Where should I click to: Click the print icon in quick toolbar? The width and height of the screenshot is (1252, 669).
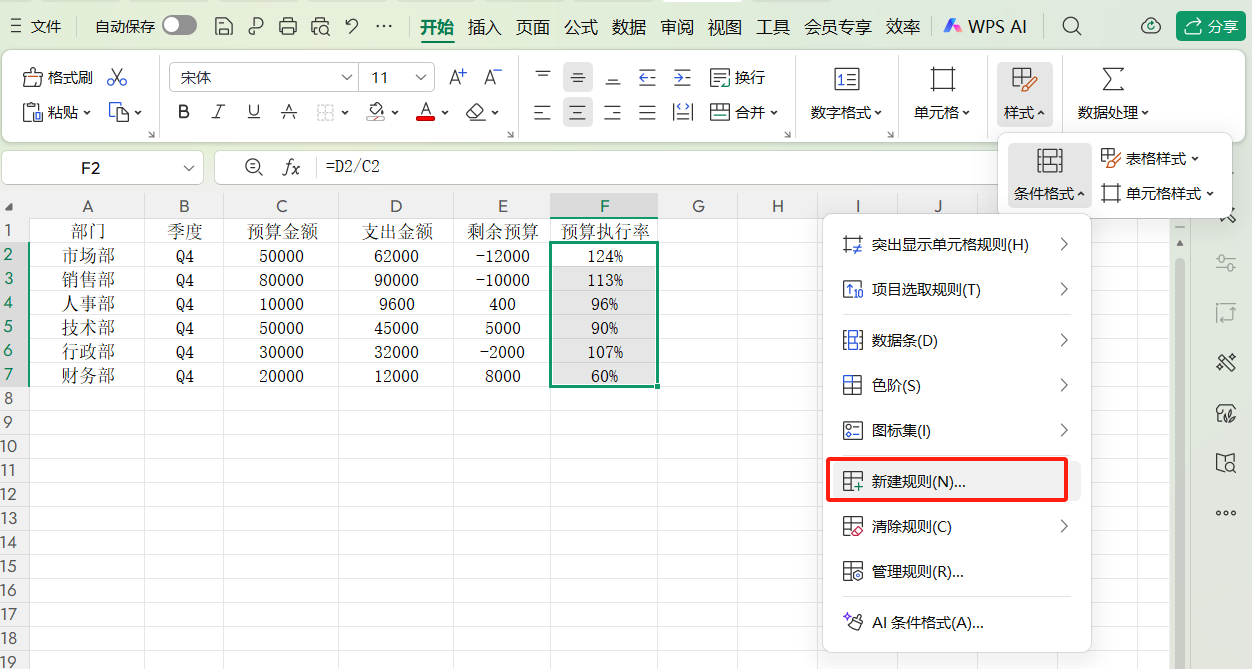coord(288,27)
